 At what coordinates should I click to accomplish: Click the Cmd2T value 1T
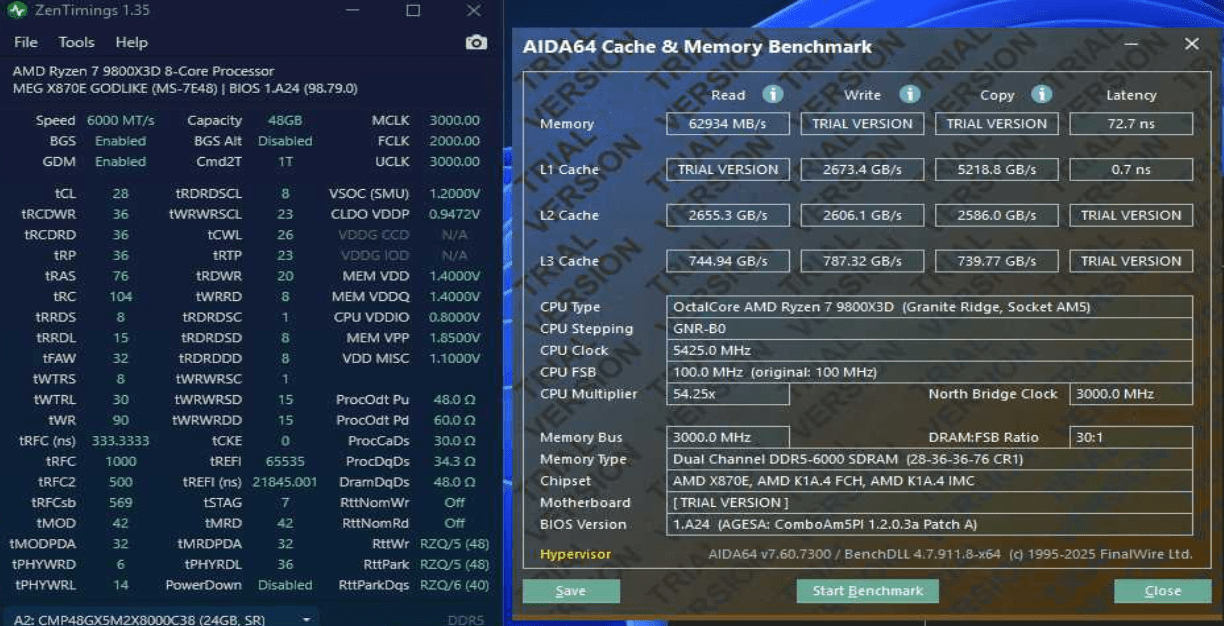pyautogui.click(x=285, y=161)
